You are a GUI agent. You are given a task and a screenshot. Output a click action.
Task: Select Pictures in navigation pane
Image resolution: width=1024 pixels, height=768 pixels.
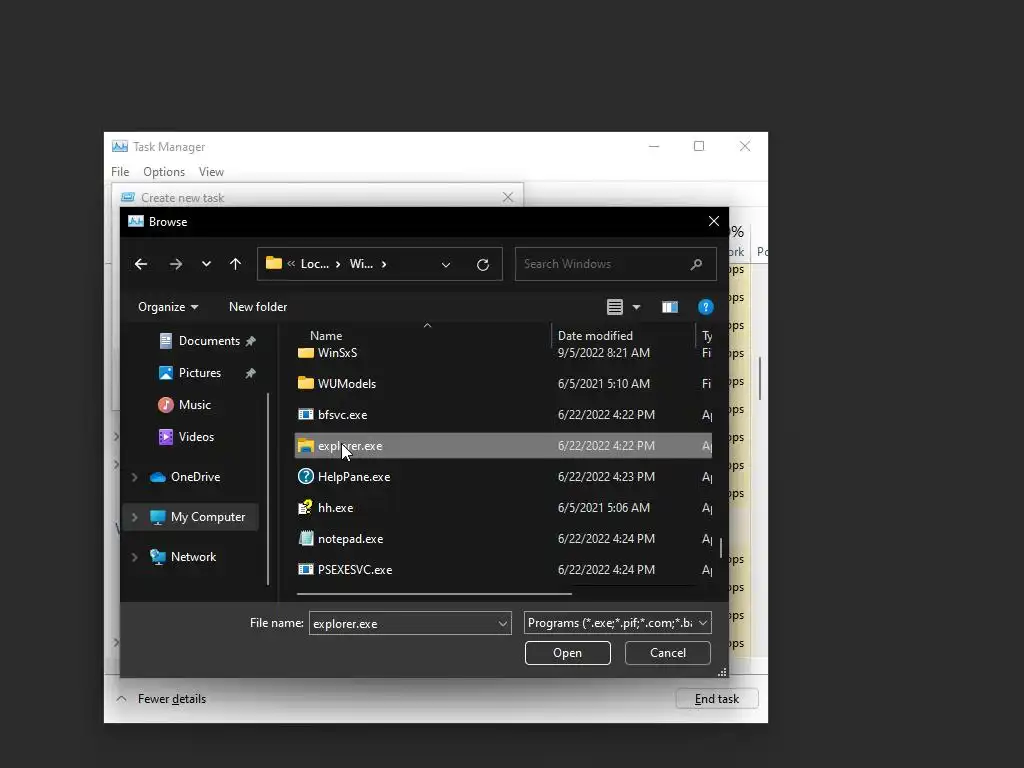point(200,373)
